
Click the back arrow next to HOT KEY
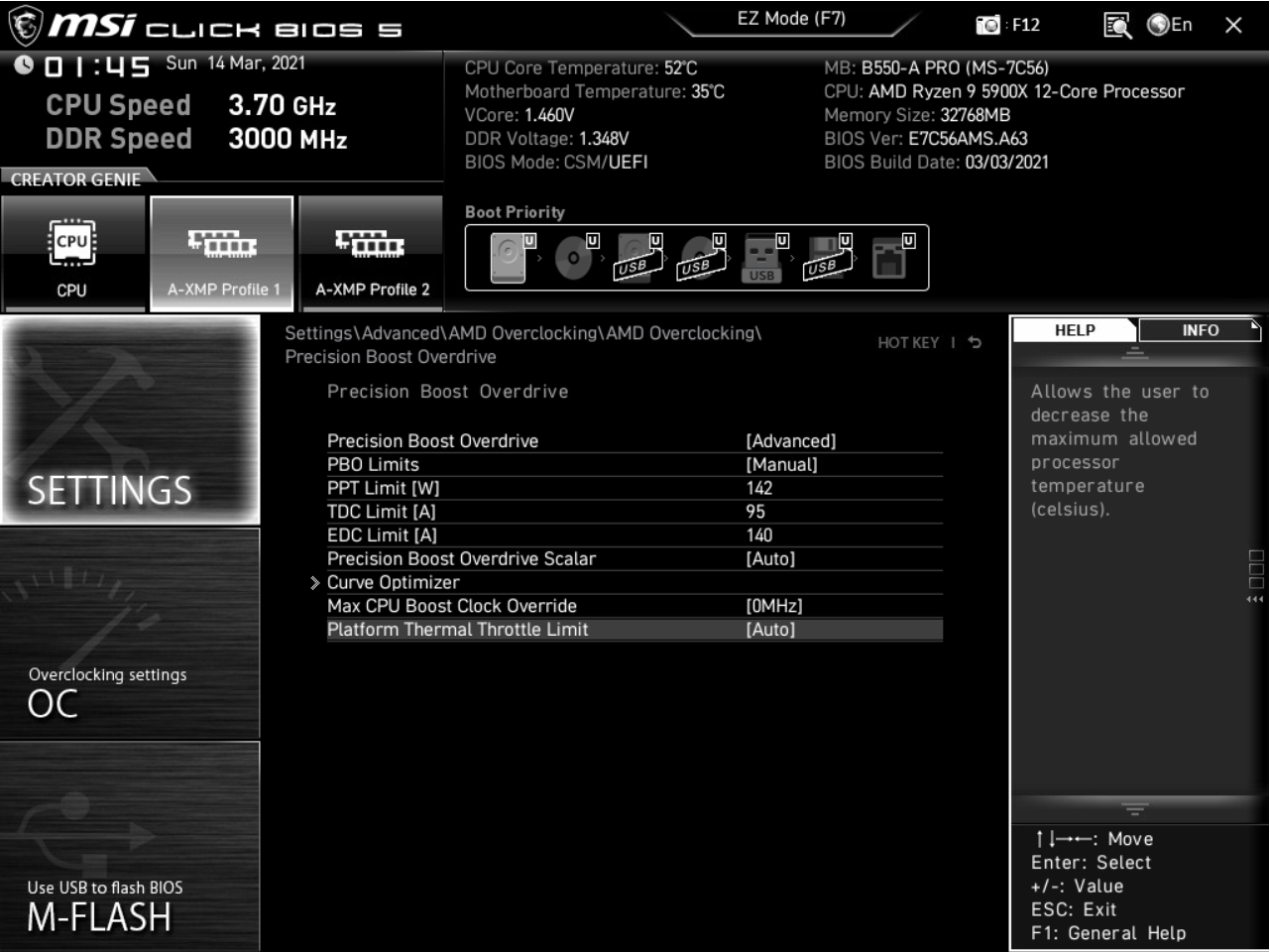click(x=976, y=342)
